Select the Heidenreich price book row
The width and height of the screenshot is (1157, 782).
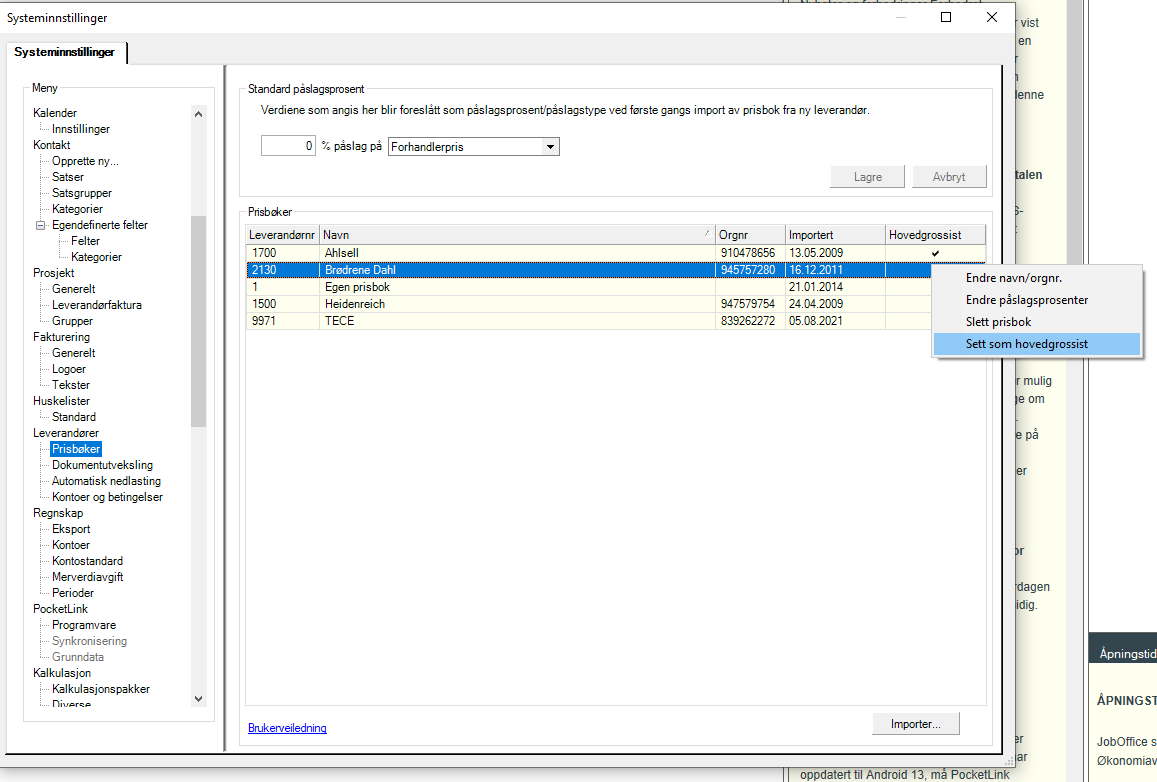click(517, 303)
